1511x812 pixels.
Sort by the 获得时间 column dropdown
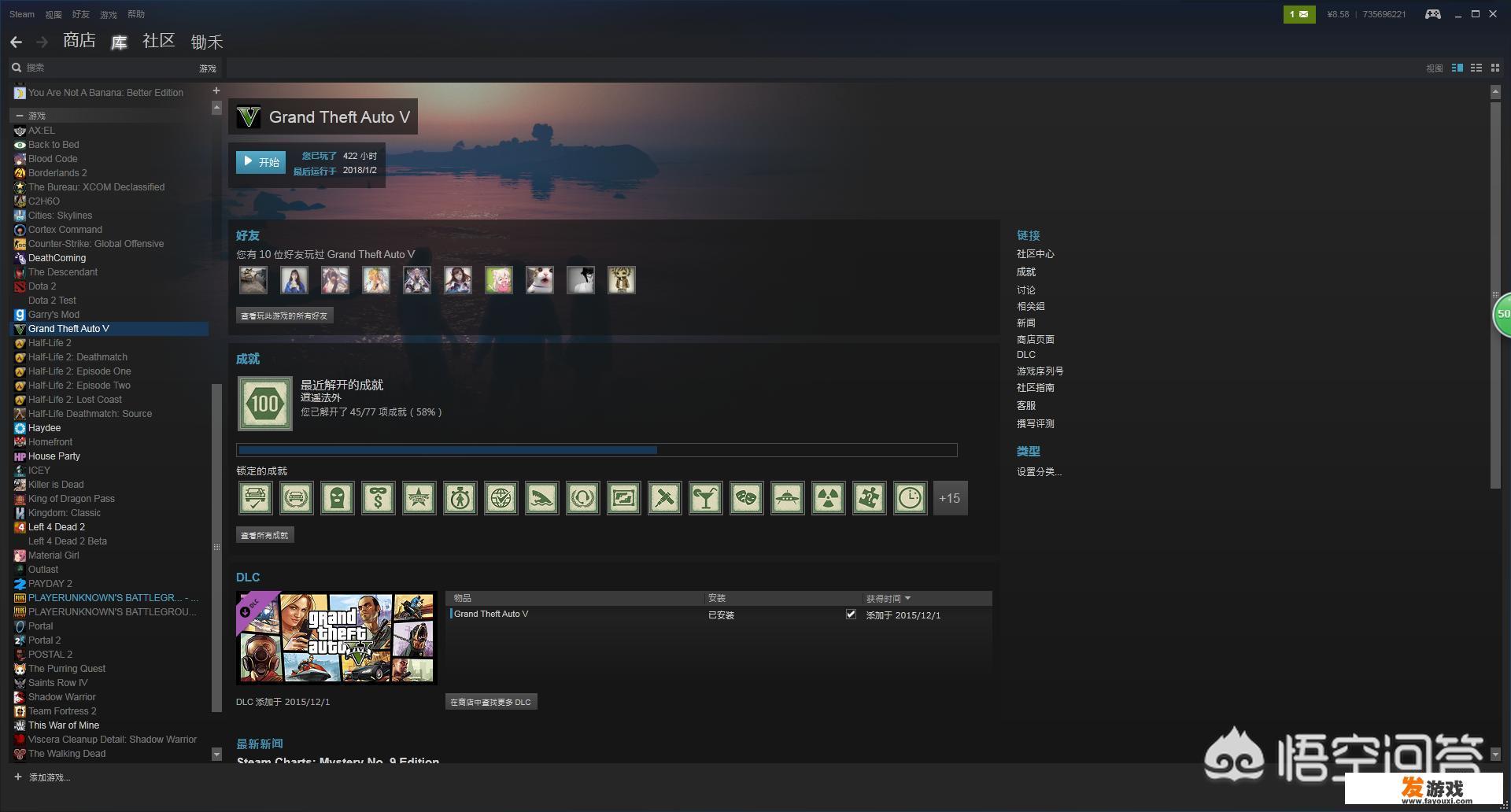tap(888, 599)
